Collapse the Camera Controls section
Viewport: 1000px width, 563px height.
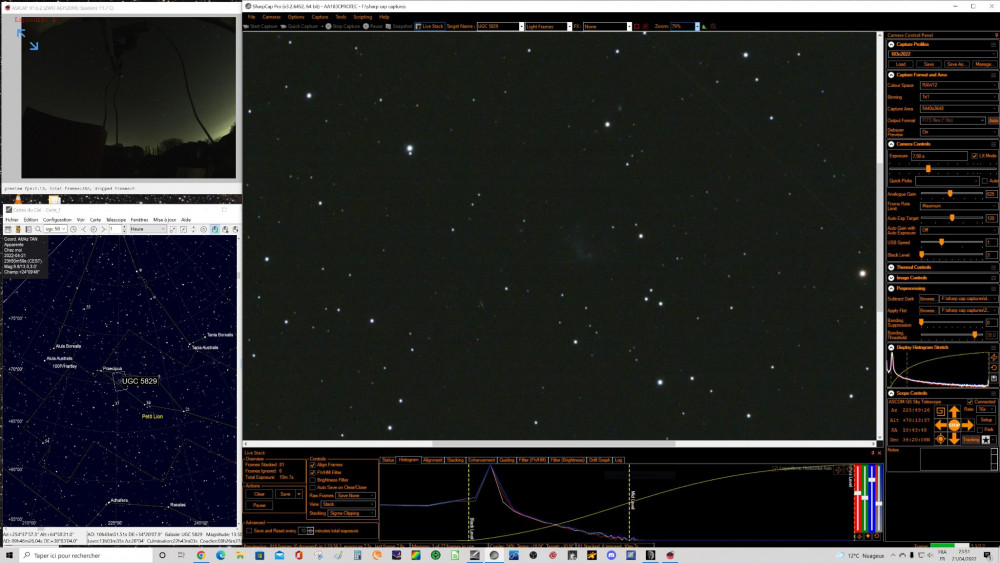coord(892,144)
